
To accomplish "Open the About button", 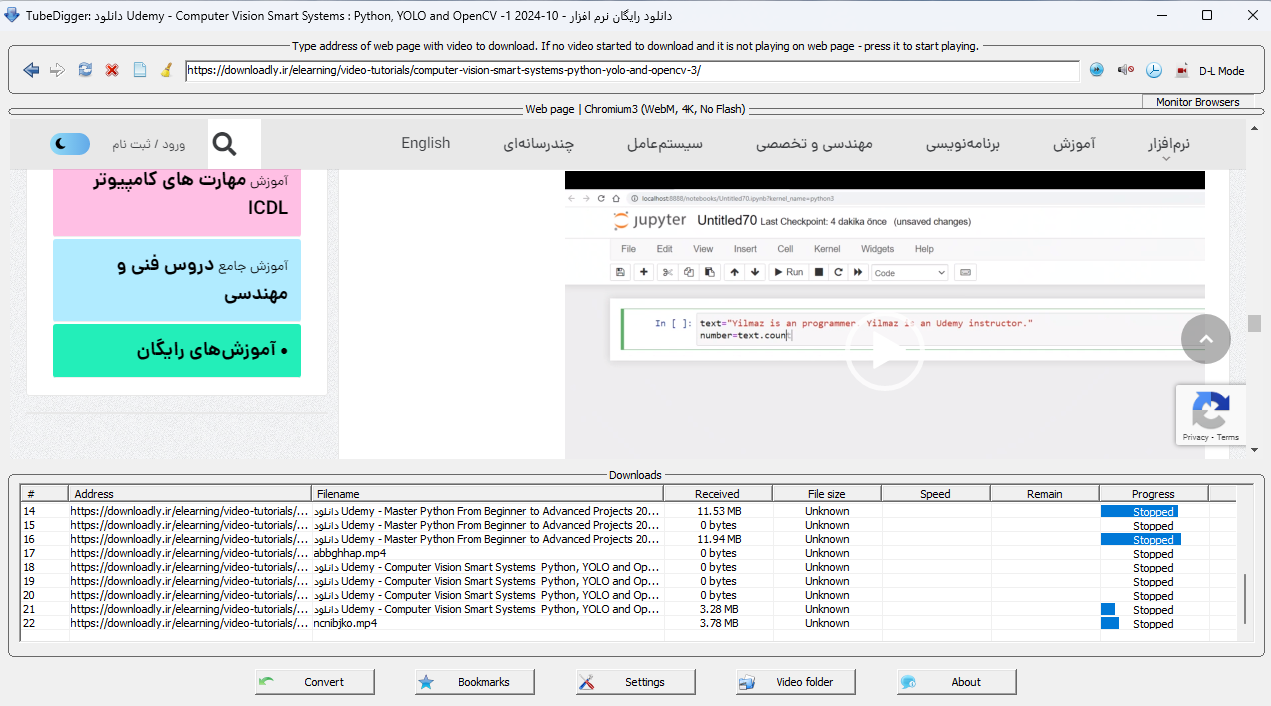I will [957, 682].
